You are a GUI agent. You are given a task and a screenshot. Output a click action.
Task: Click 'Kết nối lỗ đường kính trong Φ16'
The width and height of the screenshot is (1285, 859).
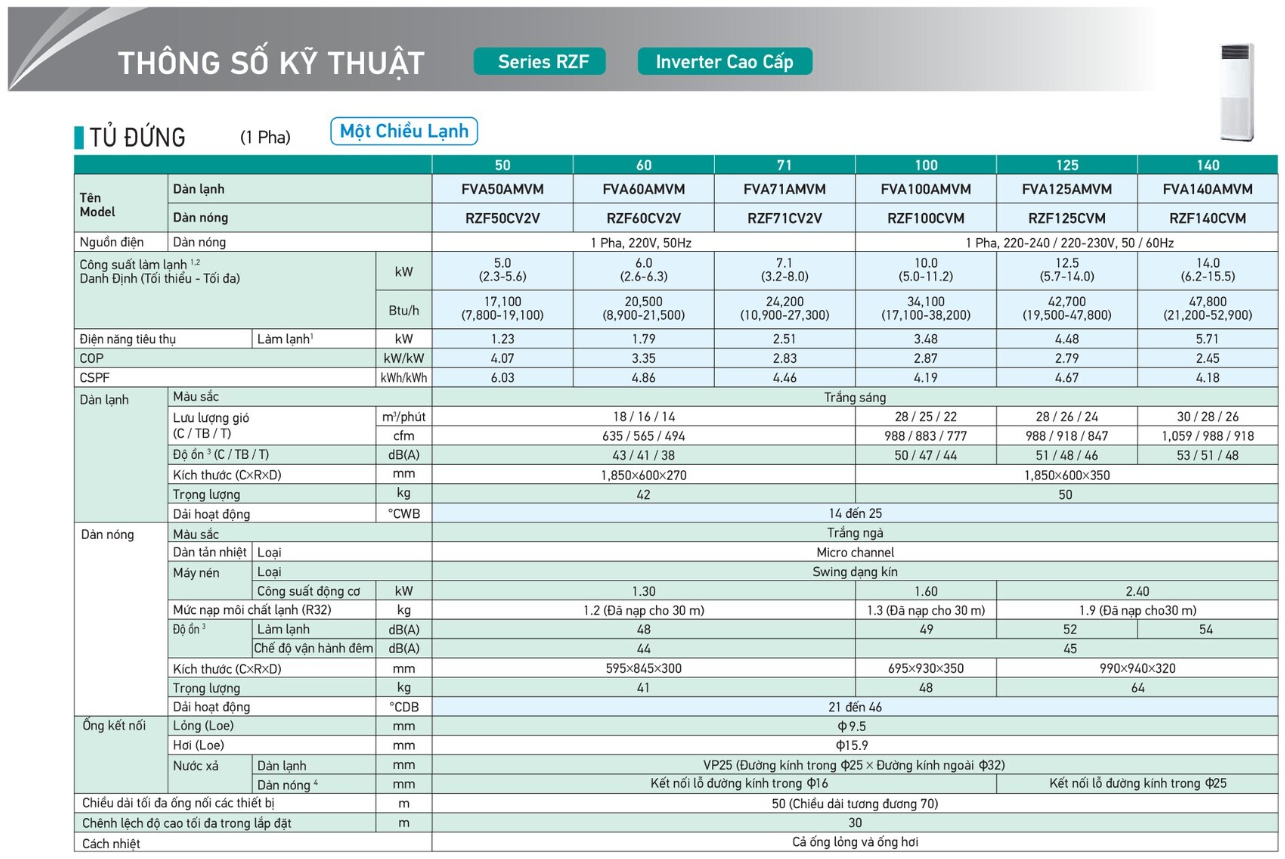(739, 784)
